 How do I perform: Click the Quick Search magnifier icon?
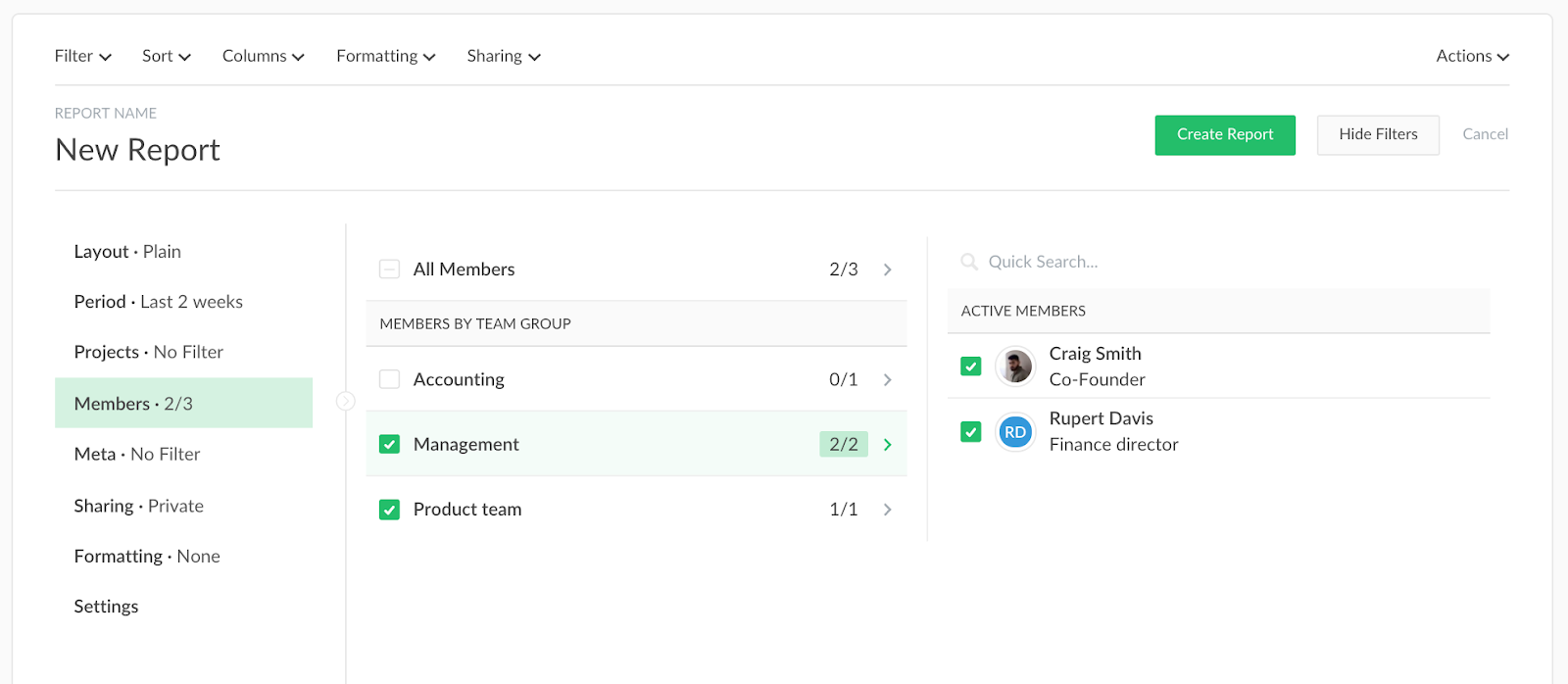(969, 262)
